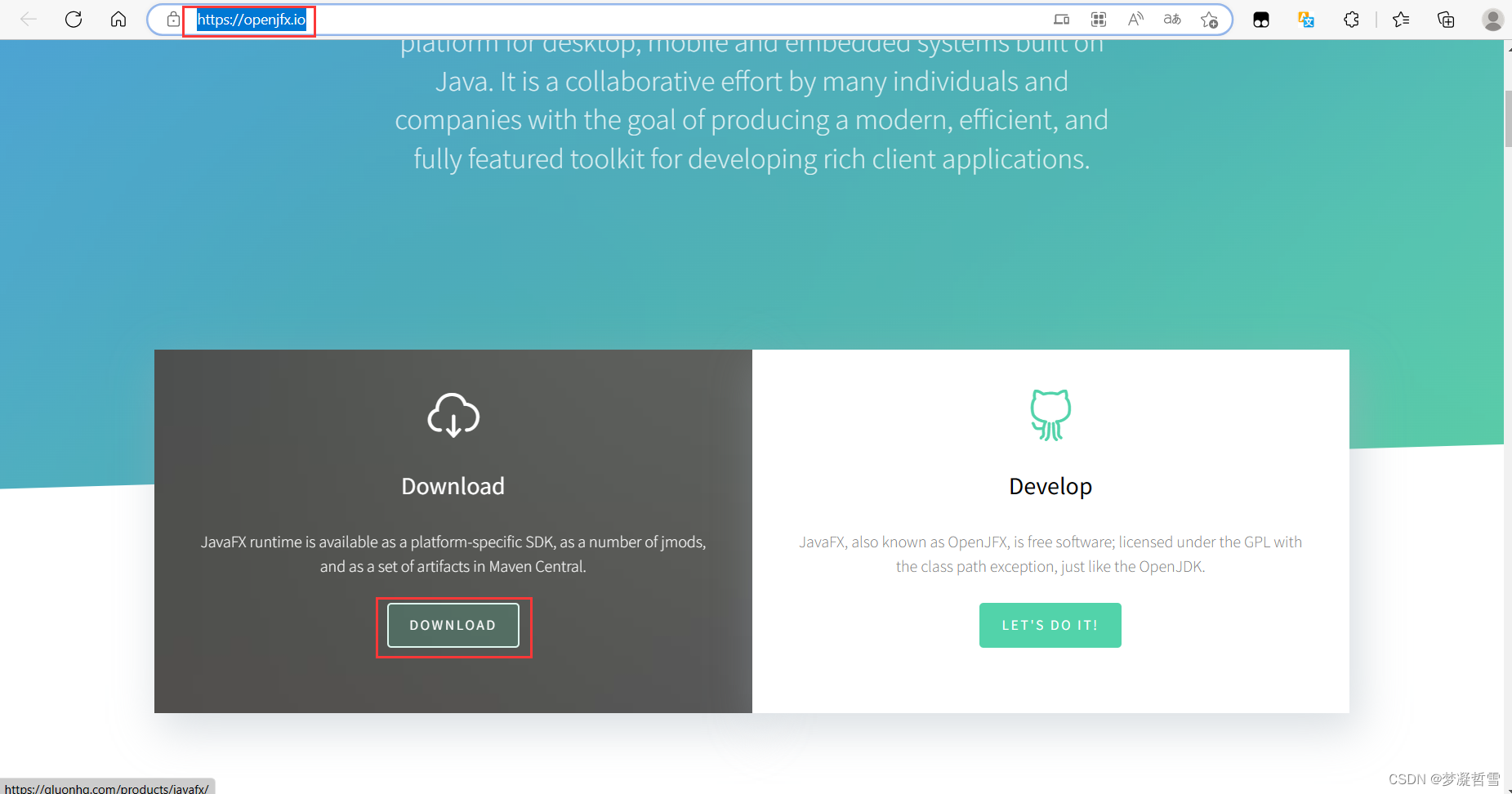View site information via the lock icon
This screenshot has width=1512, height=794.
tap(173, 20)
